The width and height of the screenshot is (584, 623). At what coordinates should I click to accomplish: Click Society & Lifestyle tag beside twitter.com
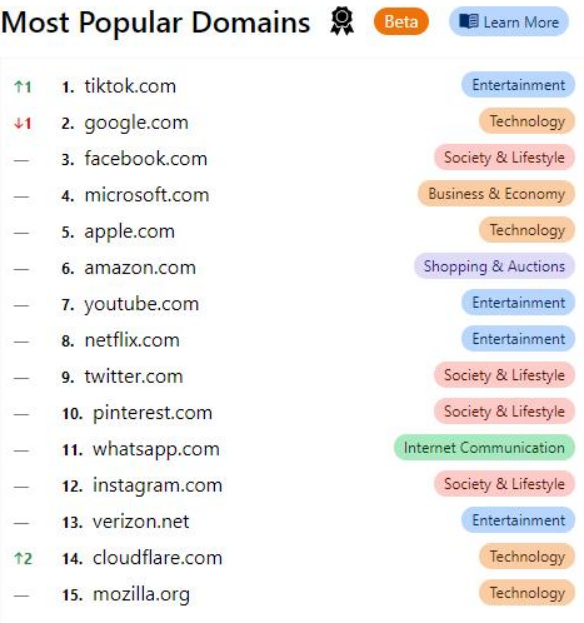(x=504, y=375)
